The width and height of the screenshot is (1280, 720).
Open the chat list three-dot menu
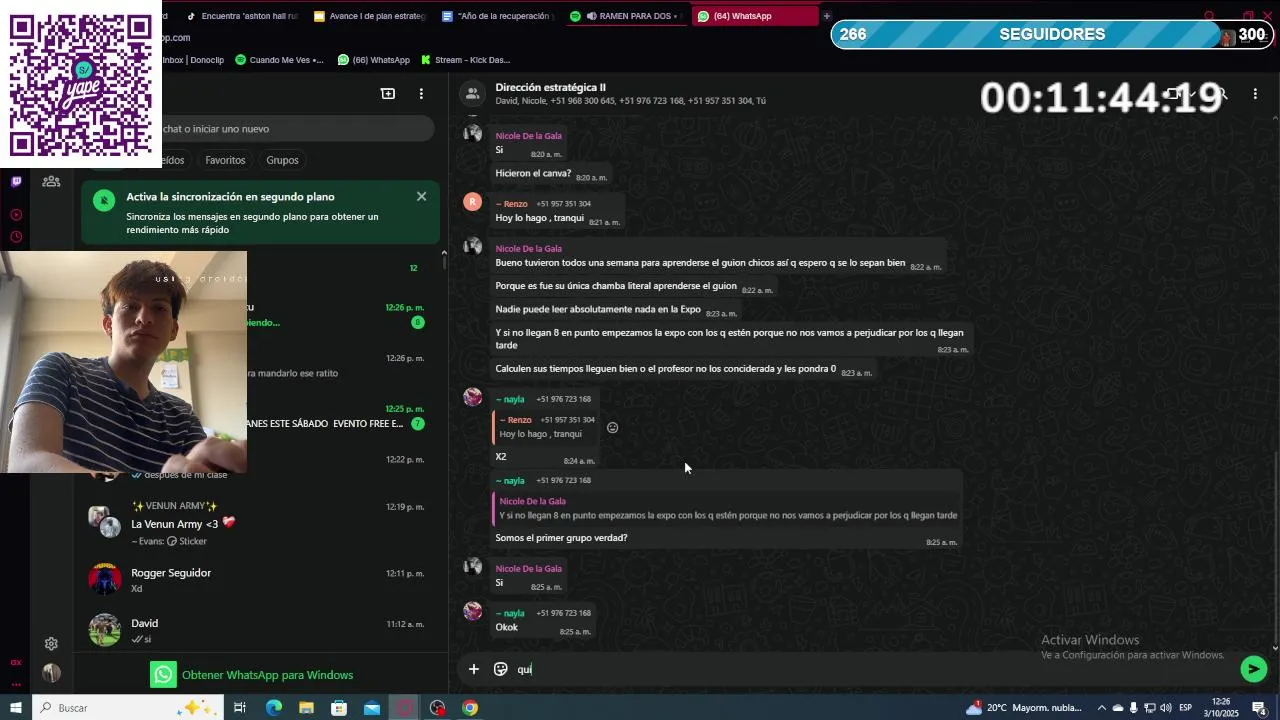click(x=421, y=94)
